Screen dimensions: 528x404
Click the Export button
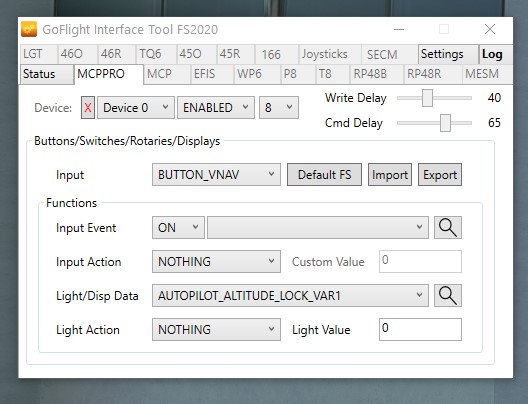click(440, 175)
